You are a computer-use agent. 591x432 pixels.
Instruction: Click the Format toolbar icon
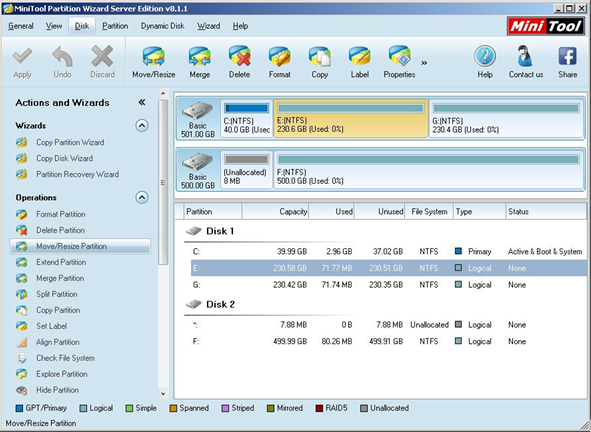pyautogui.click(x=279, y=56)
